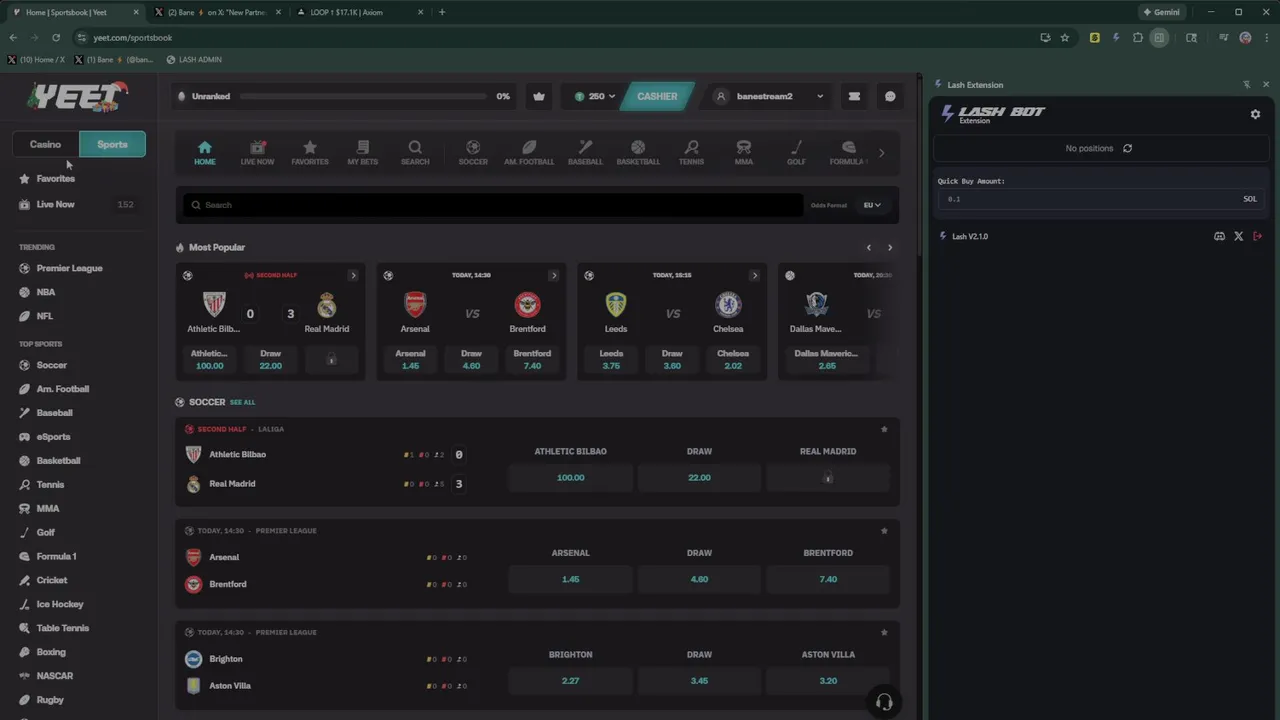1280x720 pixels.
Task: Open NFL in Trending sidebar
Action: pos(45,316)
